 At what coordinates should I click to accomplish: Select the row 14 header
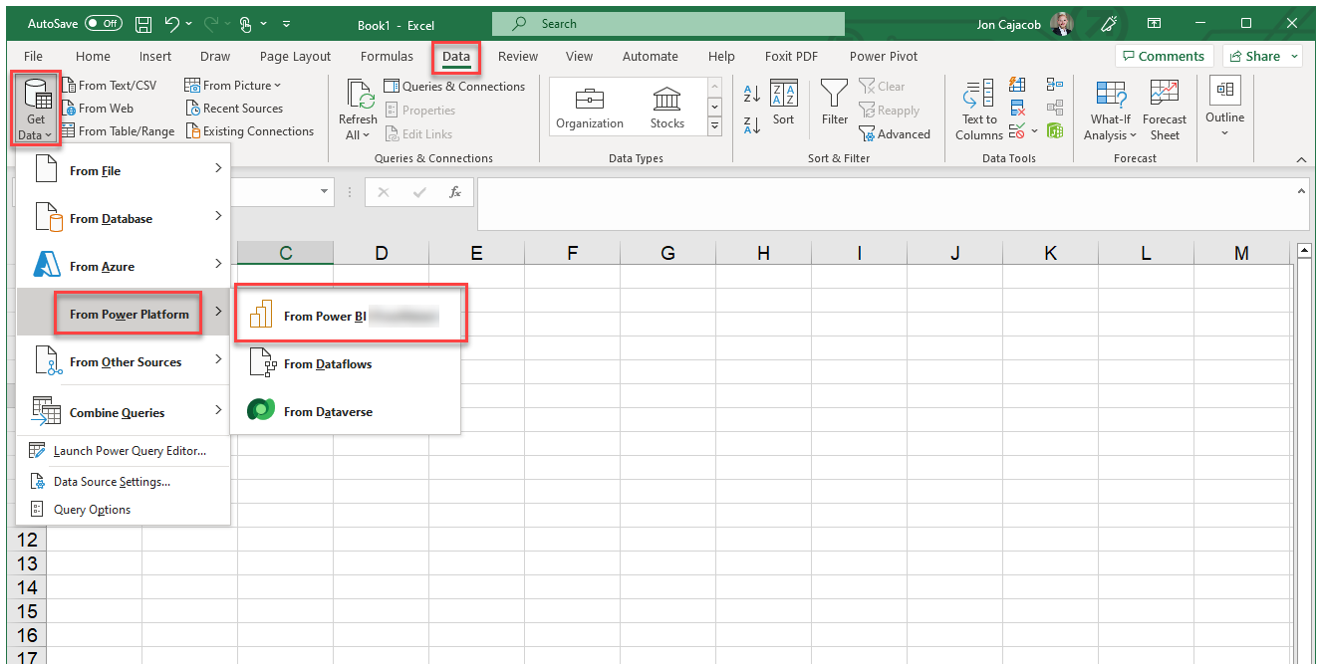coord(26,587)
